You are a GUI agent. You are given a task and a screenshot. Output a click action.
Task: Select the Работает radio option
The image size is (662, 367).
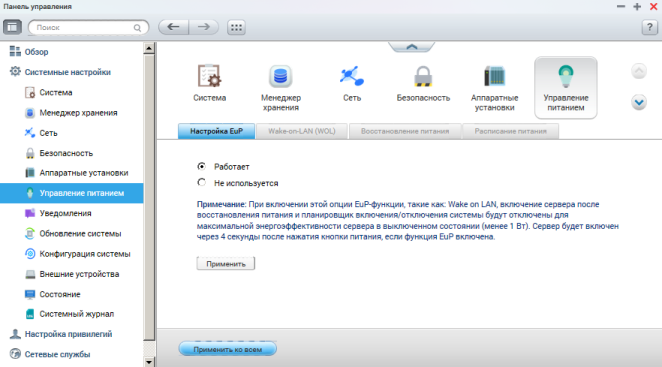(202, 166)
